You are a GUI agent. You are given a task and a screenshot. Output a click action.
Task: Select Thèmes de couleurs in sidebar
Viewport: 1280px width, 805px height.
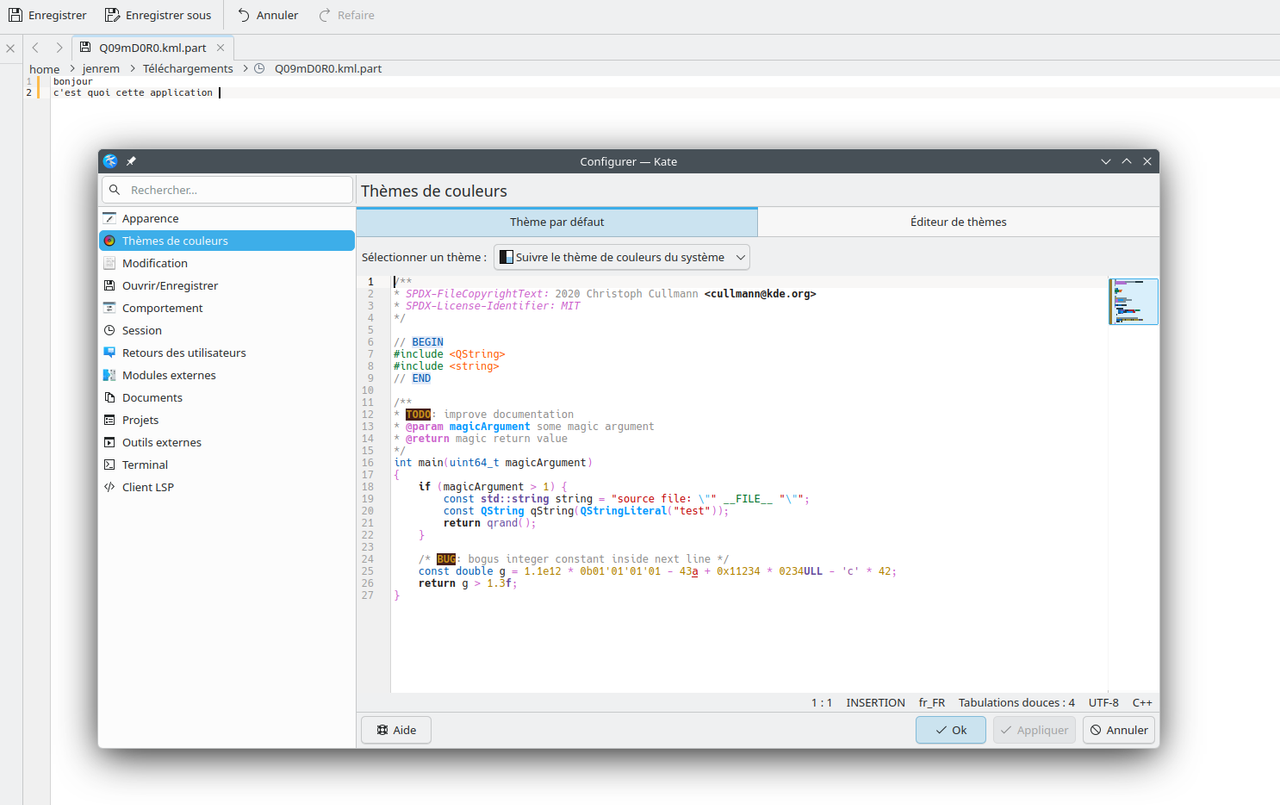[227, 241]
